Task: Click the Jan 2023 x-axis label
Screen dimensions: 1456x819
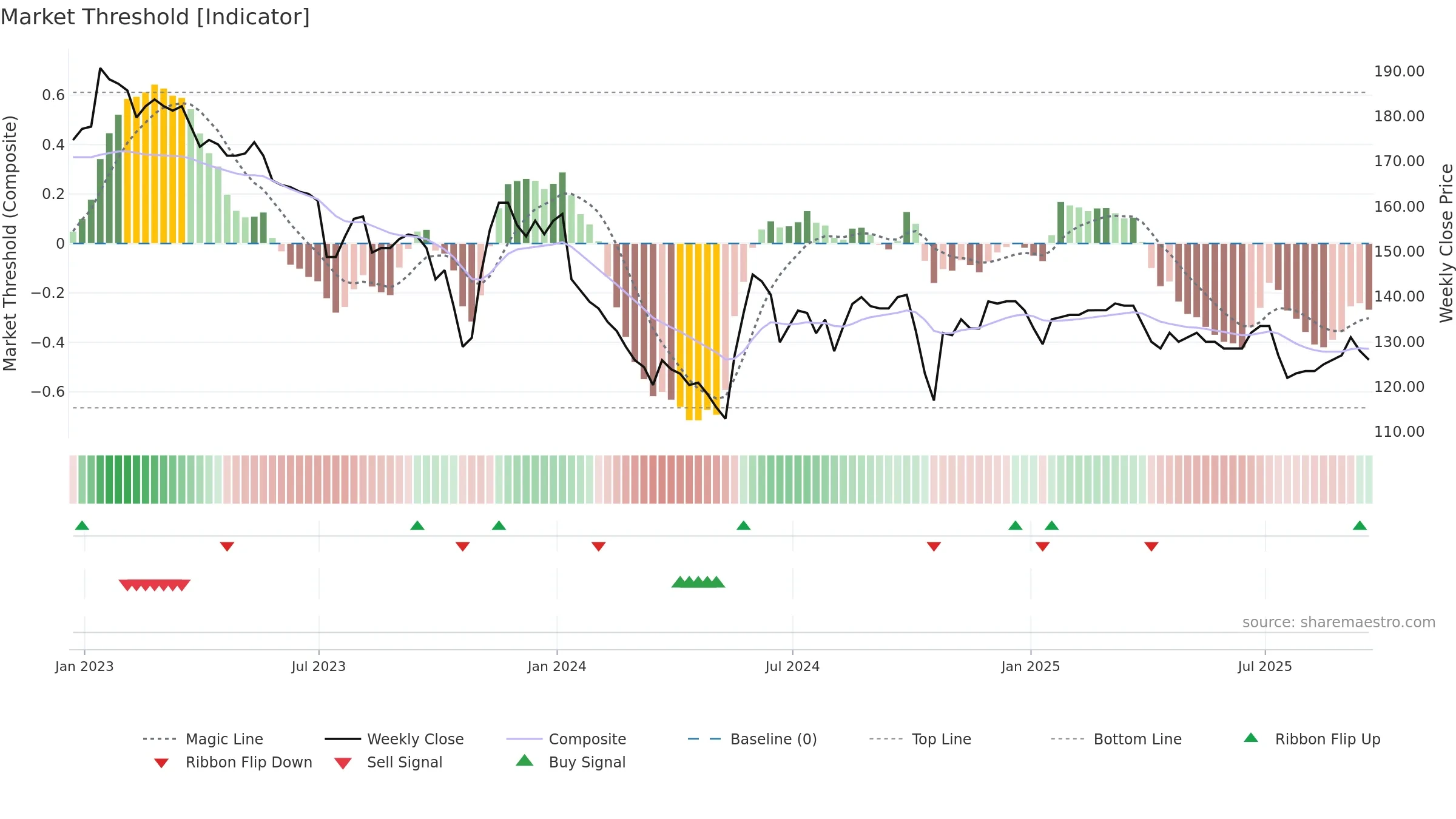Action: (x=84, y=666)
